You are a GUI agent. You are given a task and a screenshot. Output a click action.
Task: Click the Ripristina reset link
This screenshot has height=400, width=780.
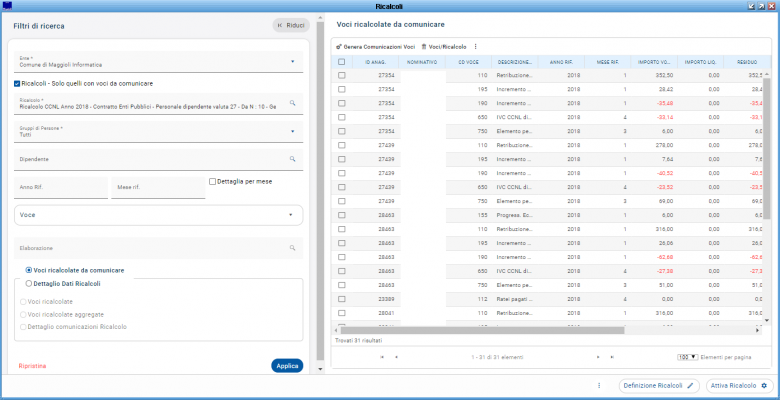click(32, 366)
